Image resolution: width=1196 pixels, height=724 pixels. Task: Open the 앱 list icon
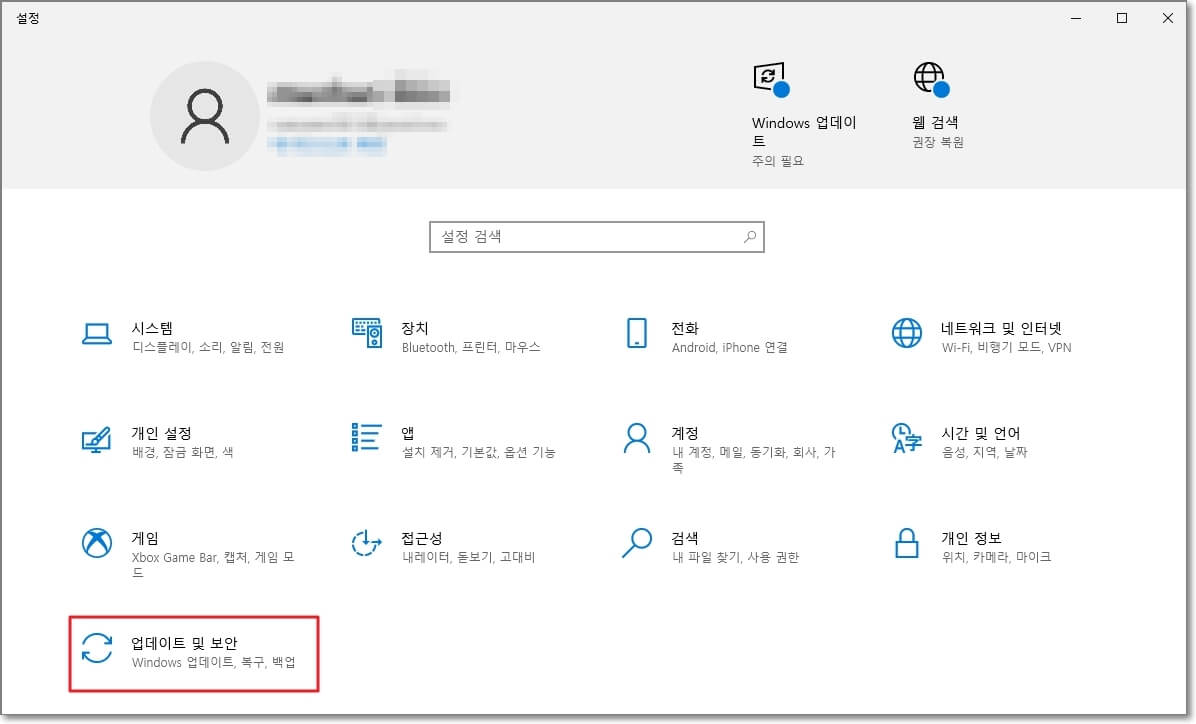[x=367, y=437]
